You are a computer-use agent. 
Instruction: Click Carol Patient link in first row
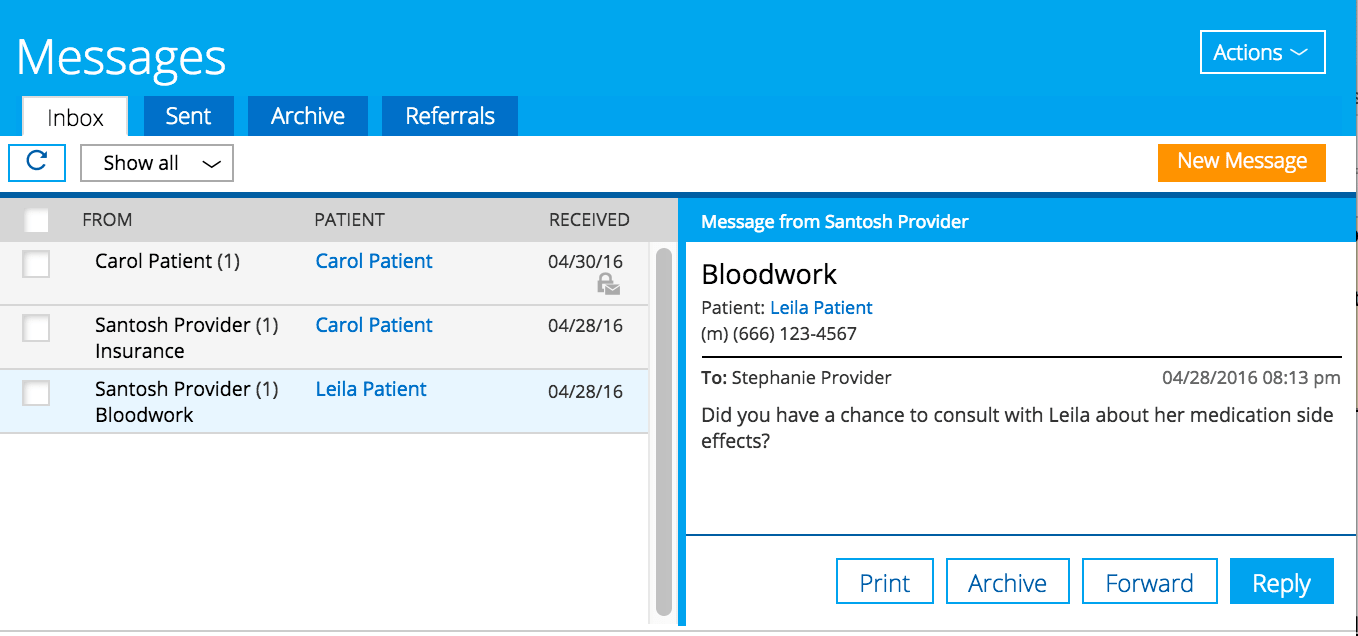pyautogui.click(x=374, y=261)
